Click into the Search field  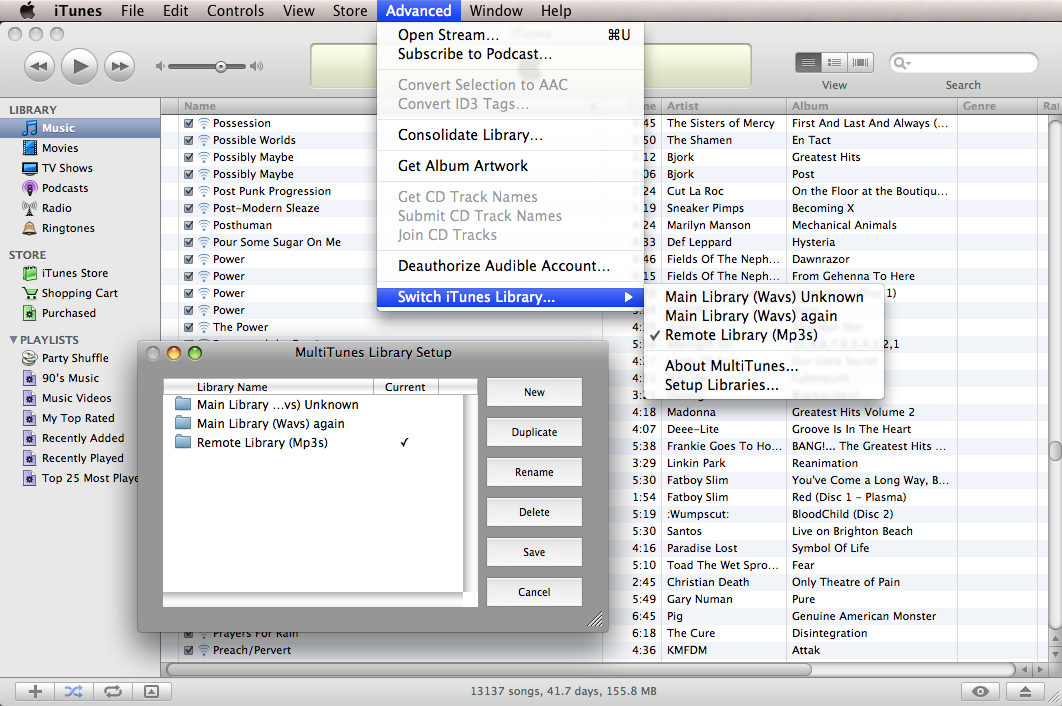[x=963, y=63]
